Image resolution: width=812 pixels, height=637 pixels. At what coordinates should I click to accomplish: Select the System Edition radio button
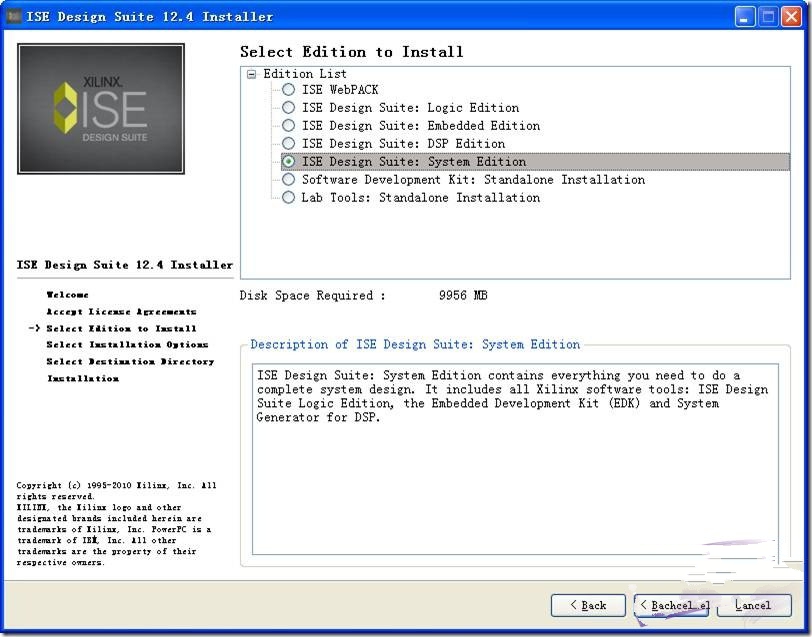click(288, 162)
